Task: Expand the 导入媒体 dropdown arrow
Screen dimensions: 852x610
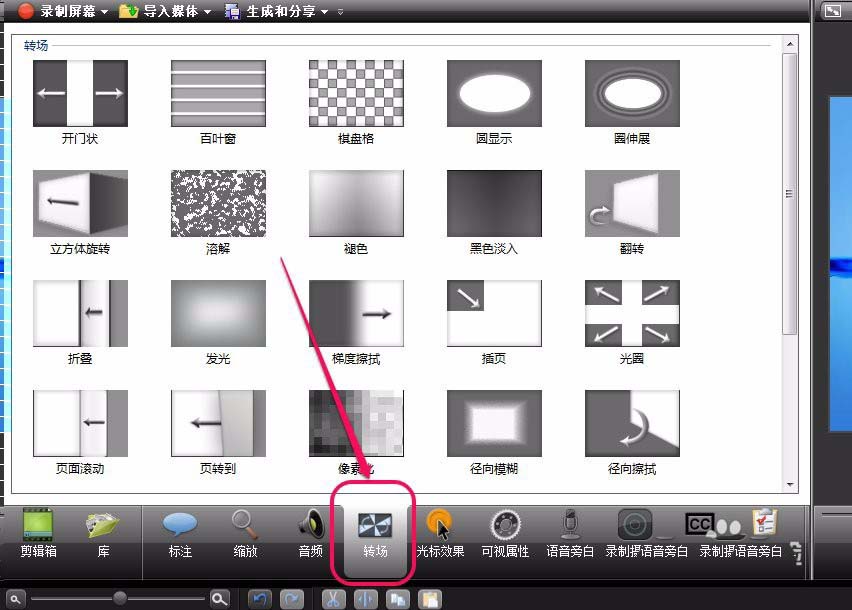Action: pos(208,11)
